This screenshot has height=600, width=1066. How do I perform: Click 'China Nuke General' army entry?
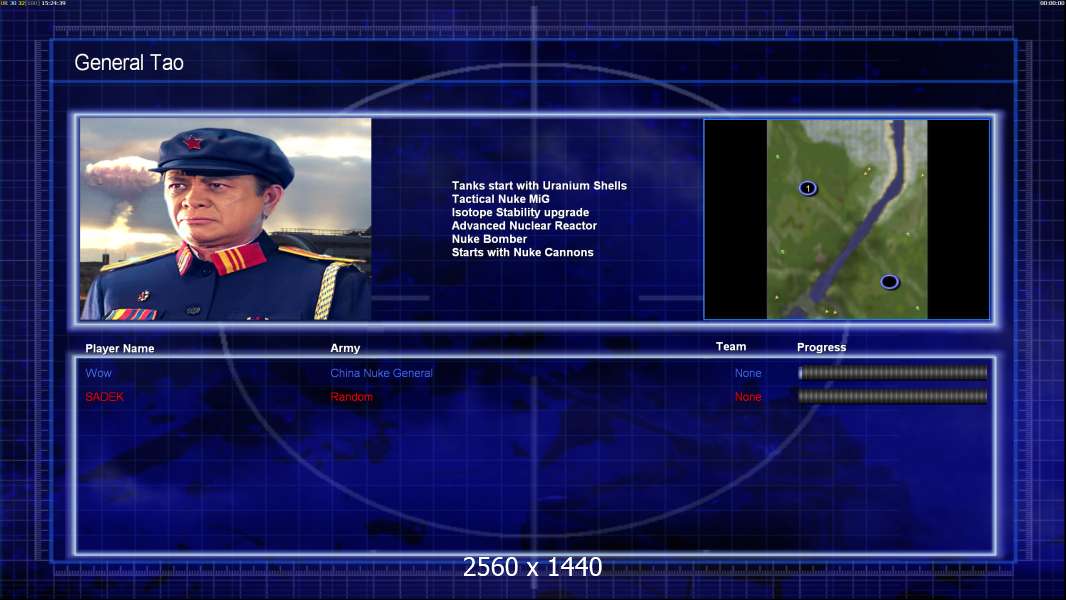click(x=381, y=373)
